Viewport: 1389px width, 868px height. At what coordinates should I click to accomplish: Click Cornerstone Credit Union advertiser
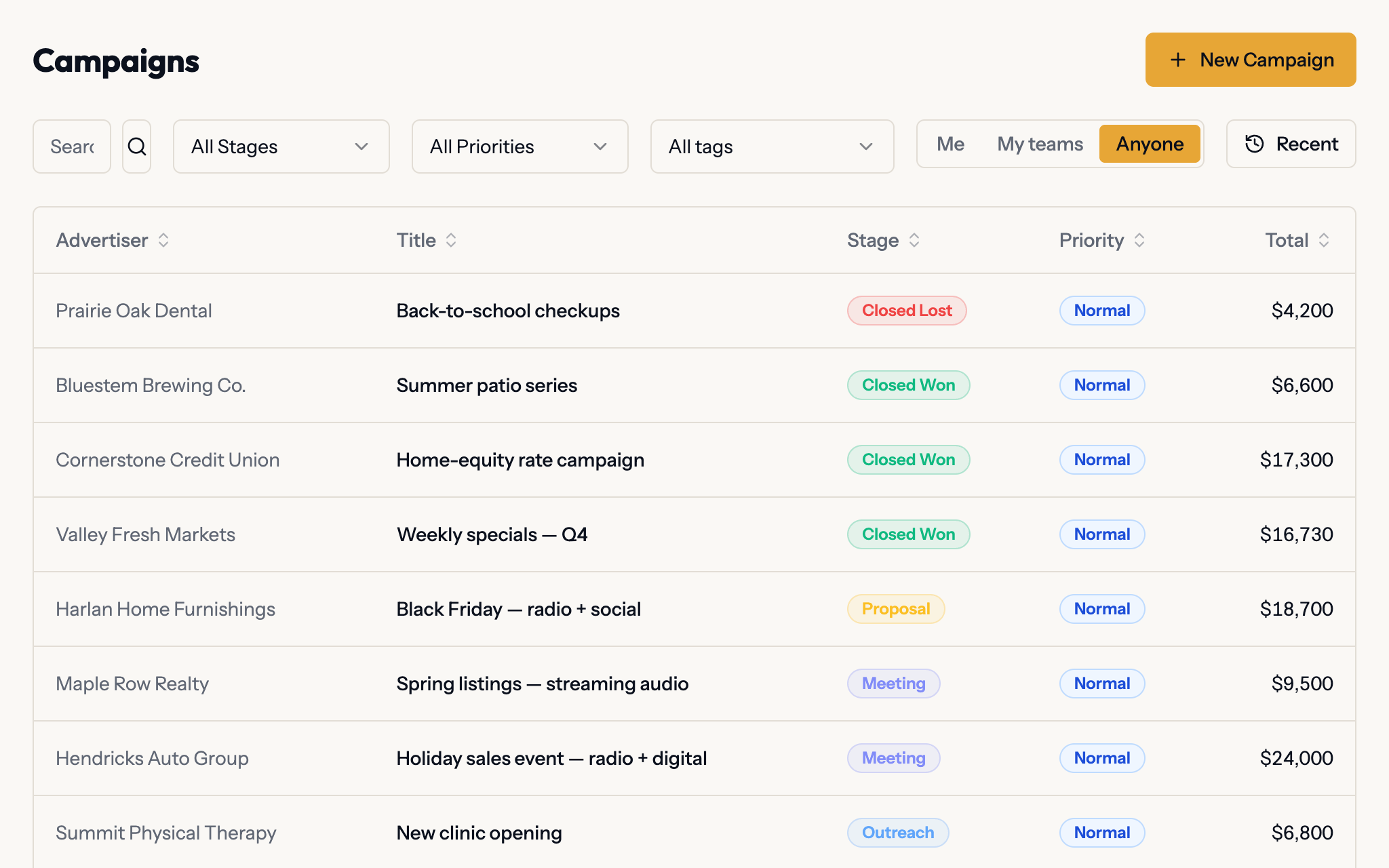coord(168,460)
